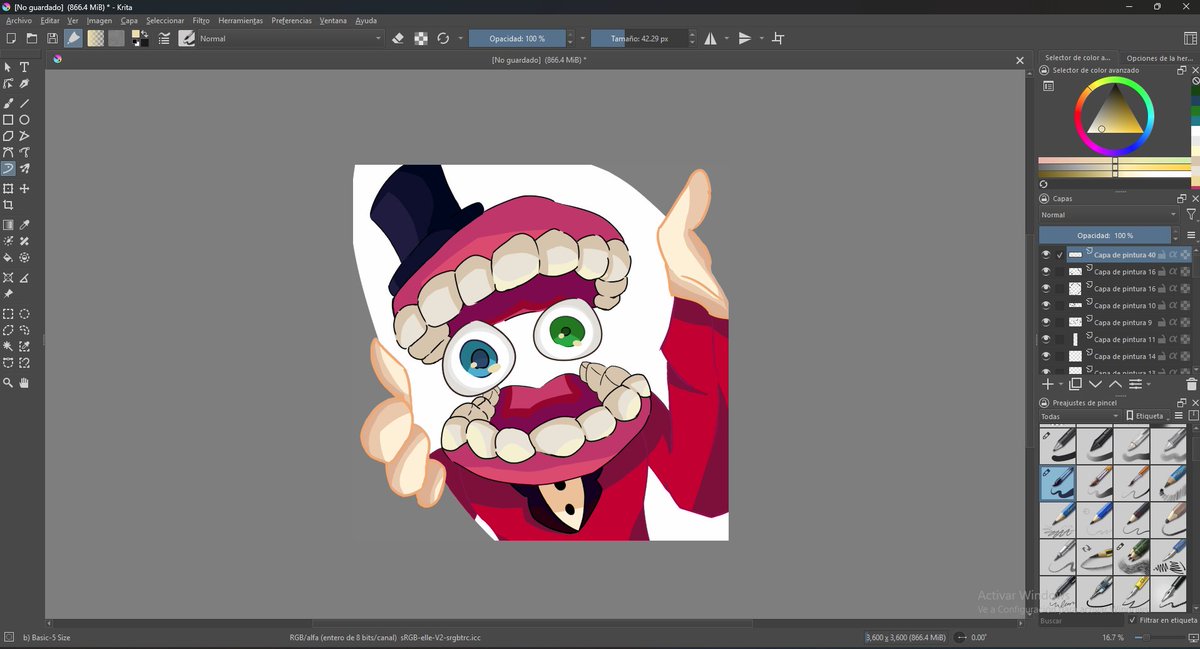1200x649 pixels.
Task: Open the Archivo menu
Action: (x=19, y=20)
